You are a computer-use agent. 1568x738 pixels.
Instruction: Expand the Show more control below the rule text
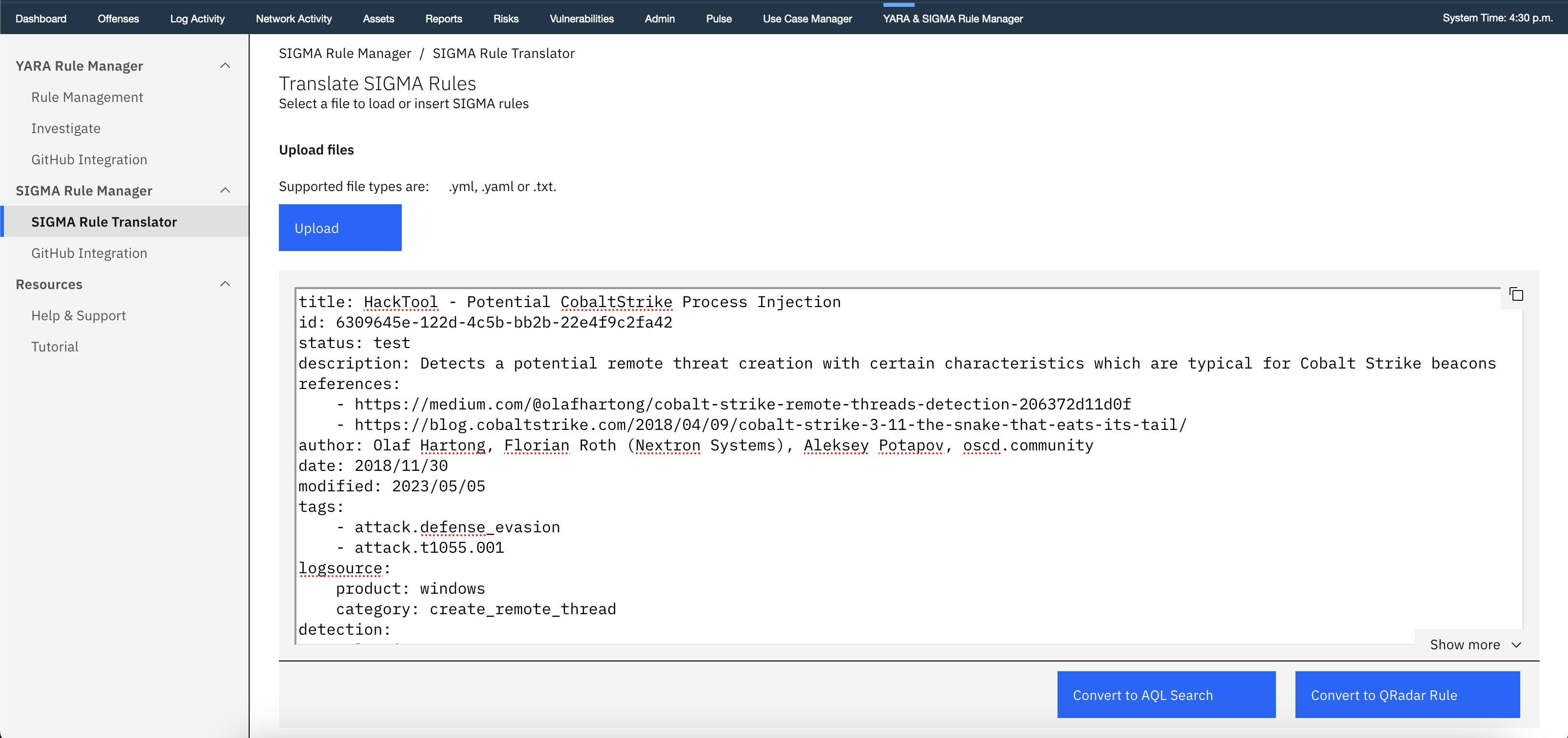tap(1473, 644)
